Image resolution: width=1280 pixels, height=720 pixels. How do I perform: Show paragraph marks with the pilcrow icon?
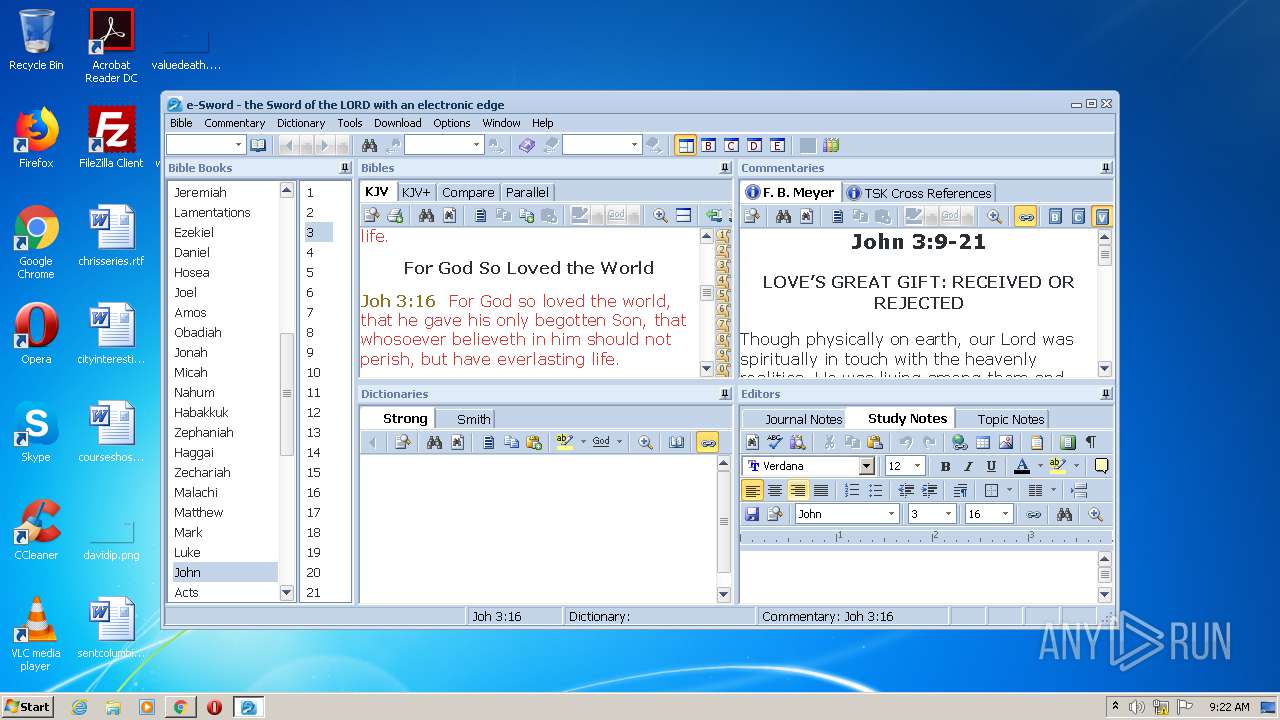[1090, 442]
